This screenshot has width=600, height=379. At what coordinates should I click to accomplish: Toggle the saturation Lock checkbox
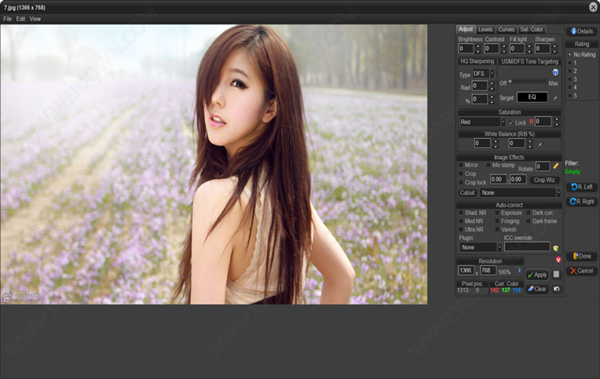511,123
